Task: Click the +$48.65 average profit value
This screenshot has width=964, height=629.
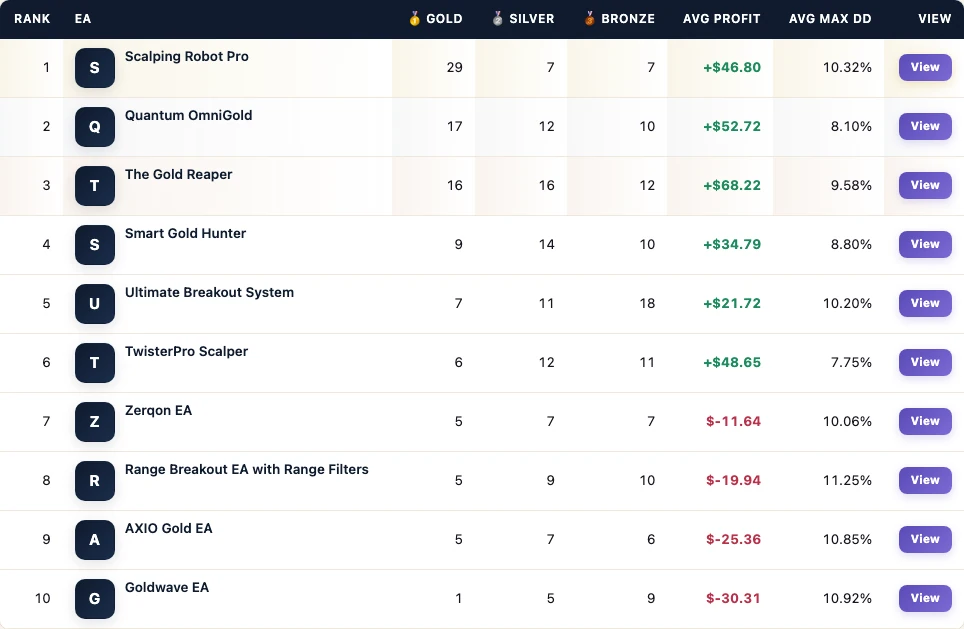Action: click(732, 363)
